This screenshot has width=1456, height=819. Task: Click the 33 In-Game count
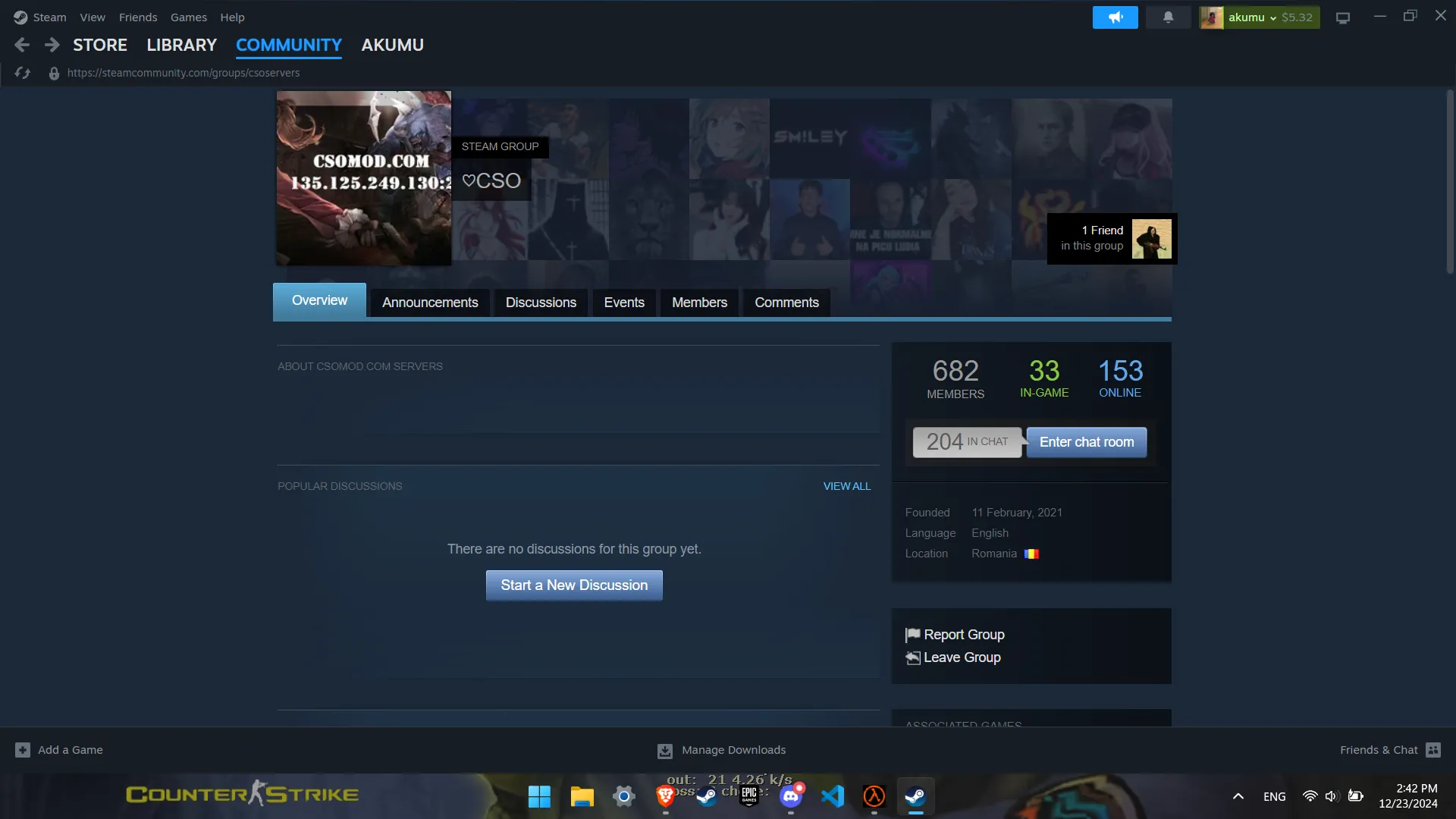(1044, 378)
